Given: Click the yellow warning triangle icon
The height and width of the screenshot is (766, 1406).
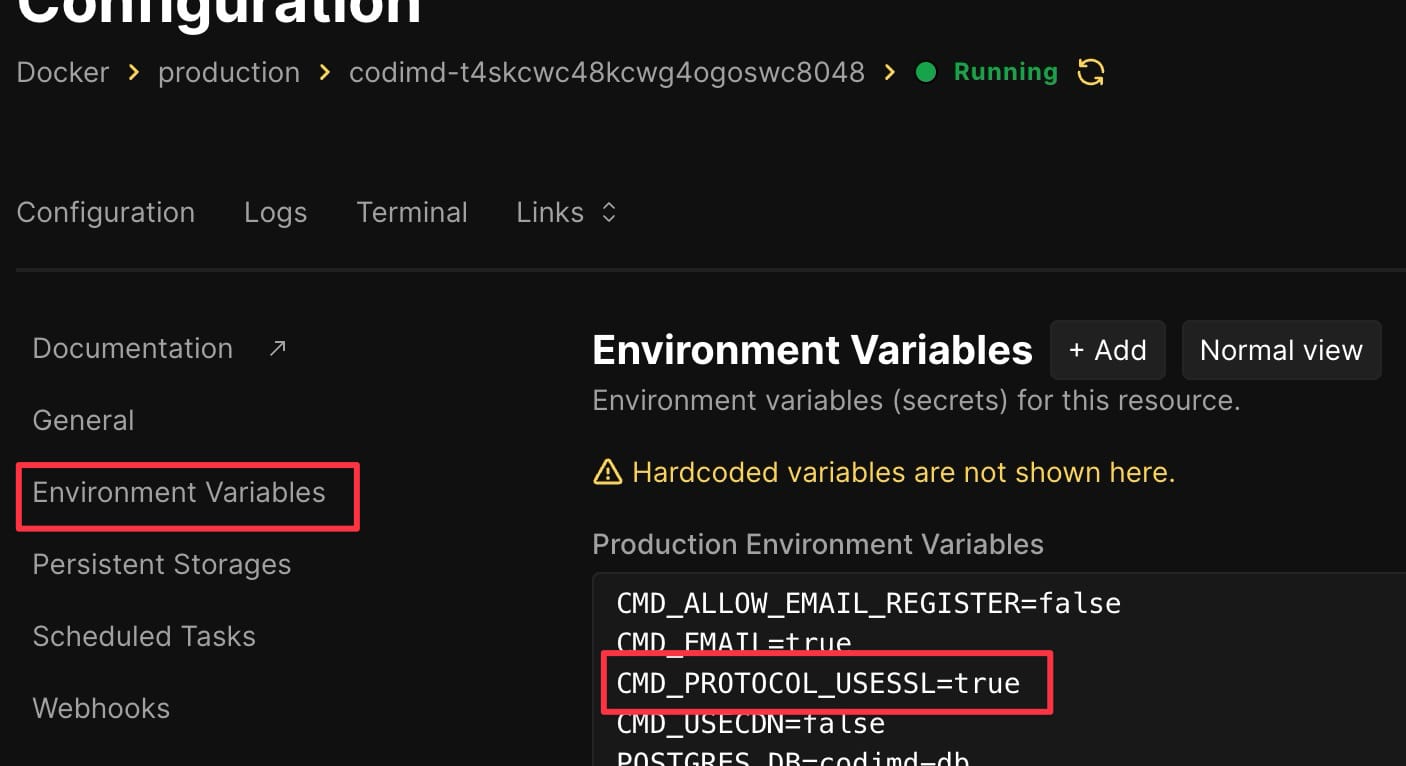Looking at the screenshot, I should tap(607, 472).
